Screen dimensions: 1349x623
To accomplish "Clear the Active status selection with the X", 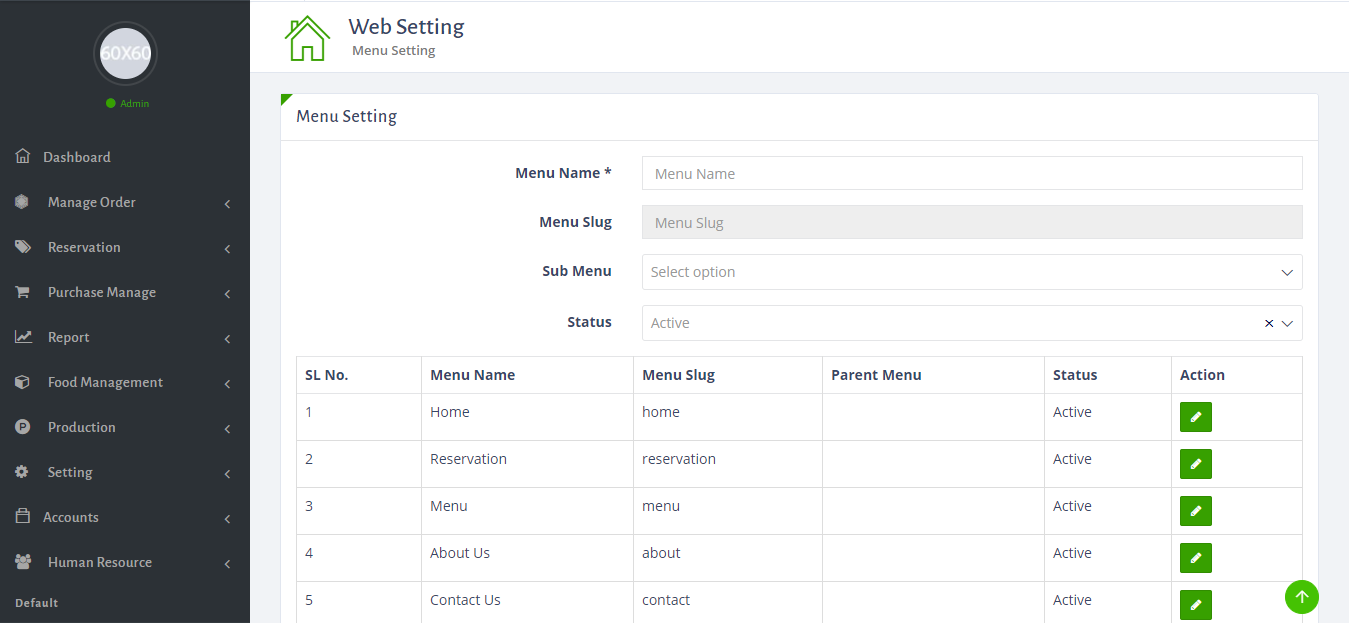I will click(x=1267, y=322).
